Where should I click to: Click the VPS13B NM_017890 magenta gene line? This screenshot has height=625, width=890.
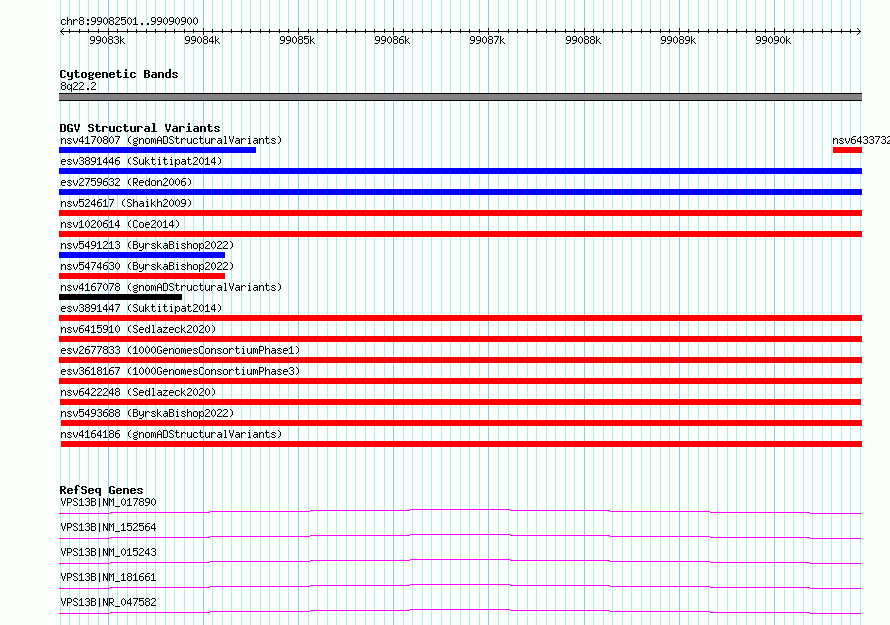[460, 511]
